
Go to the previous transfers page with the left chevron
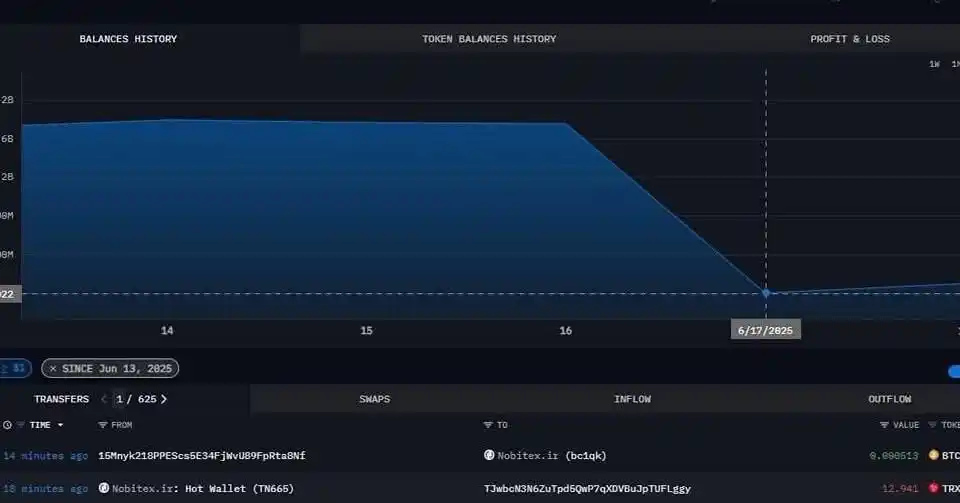click(104, 399)
